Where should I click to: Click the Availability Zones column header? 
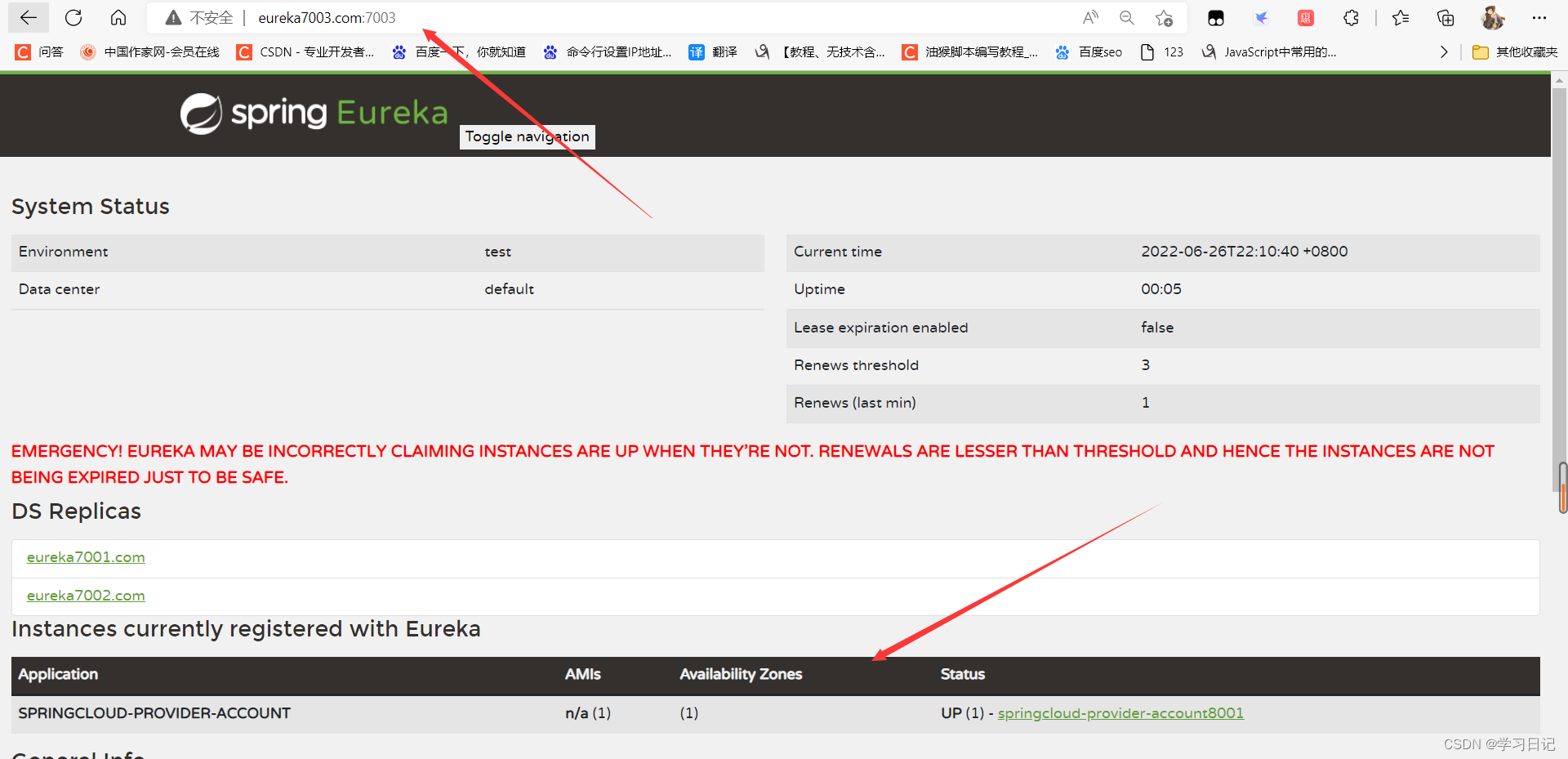point(741,674)
